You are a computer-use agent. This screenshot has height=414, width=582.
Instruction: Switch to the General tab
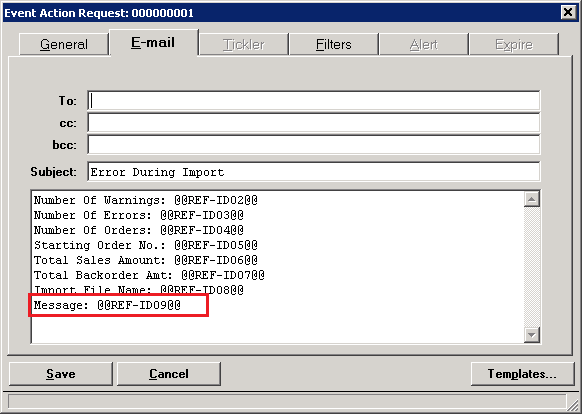64,45
